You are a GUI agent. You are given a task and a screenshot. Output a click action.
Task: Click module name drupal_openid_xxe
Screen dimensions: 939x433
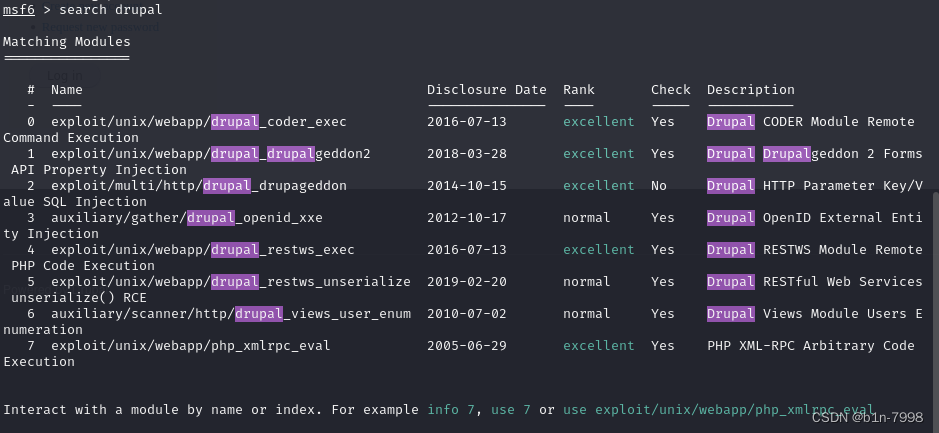[187, 218]
